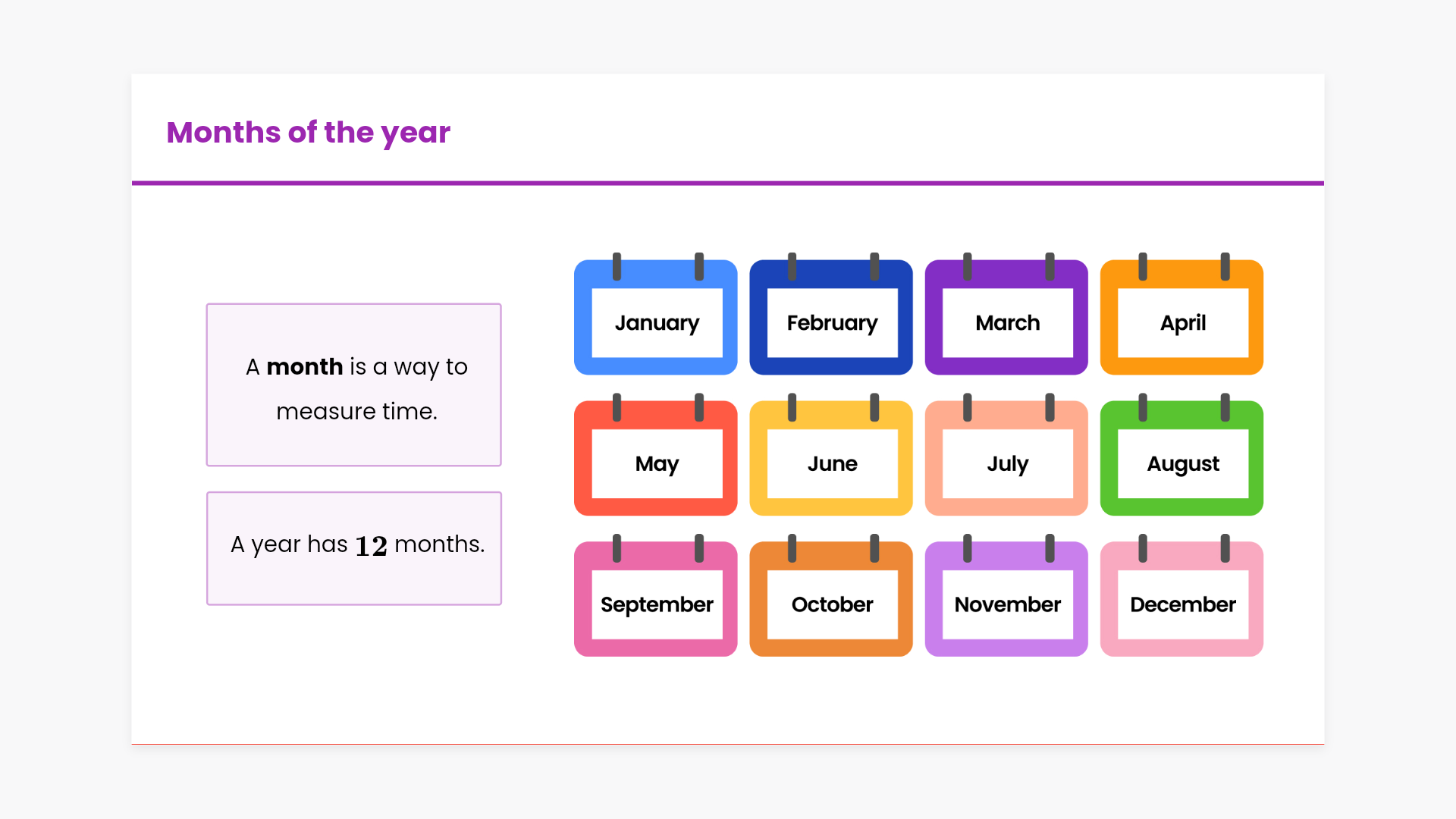Click the word 'September' label
Screen dimensions: 1456x819
(x=657, y=605)
